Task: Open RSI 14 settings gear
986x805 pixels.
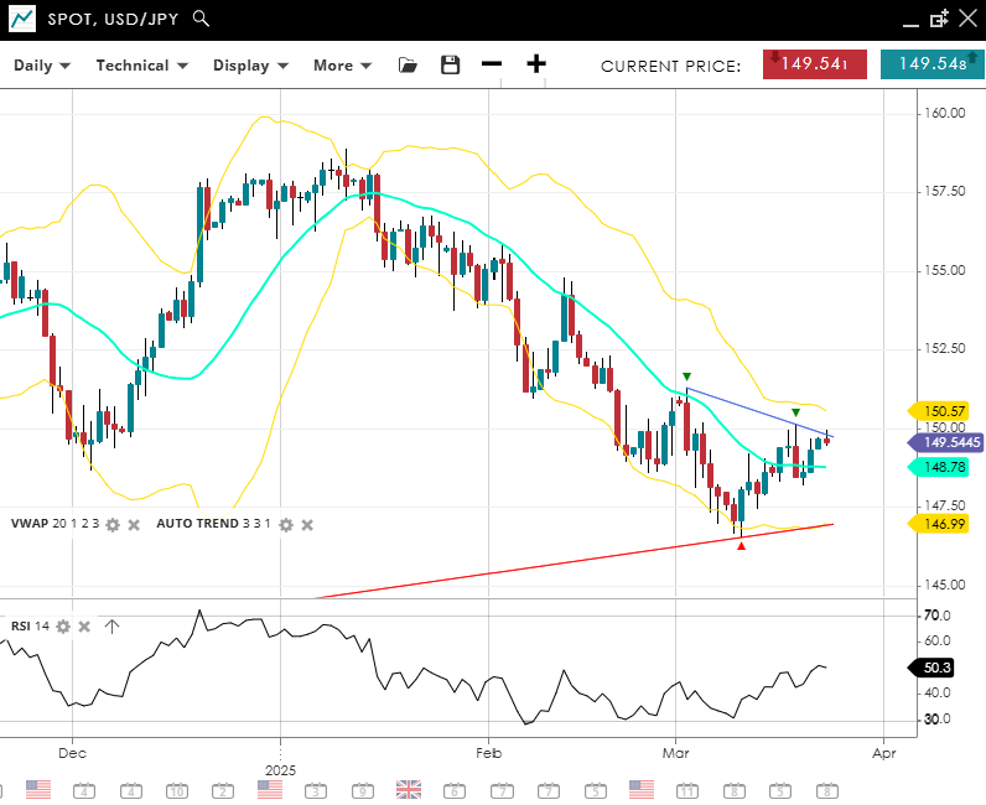Action: pyautogui.click(x=63, y=626)
